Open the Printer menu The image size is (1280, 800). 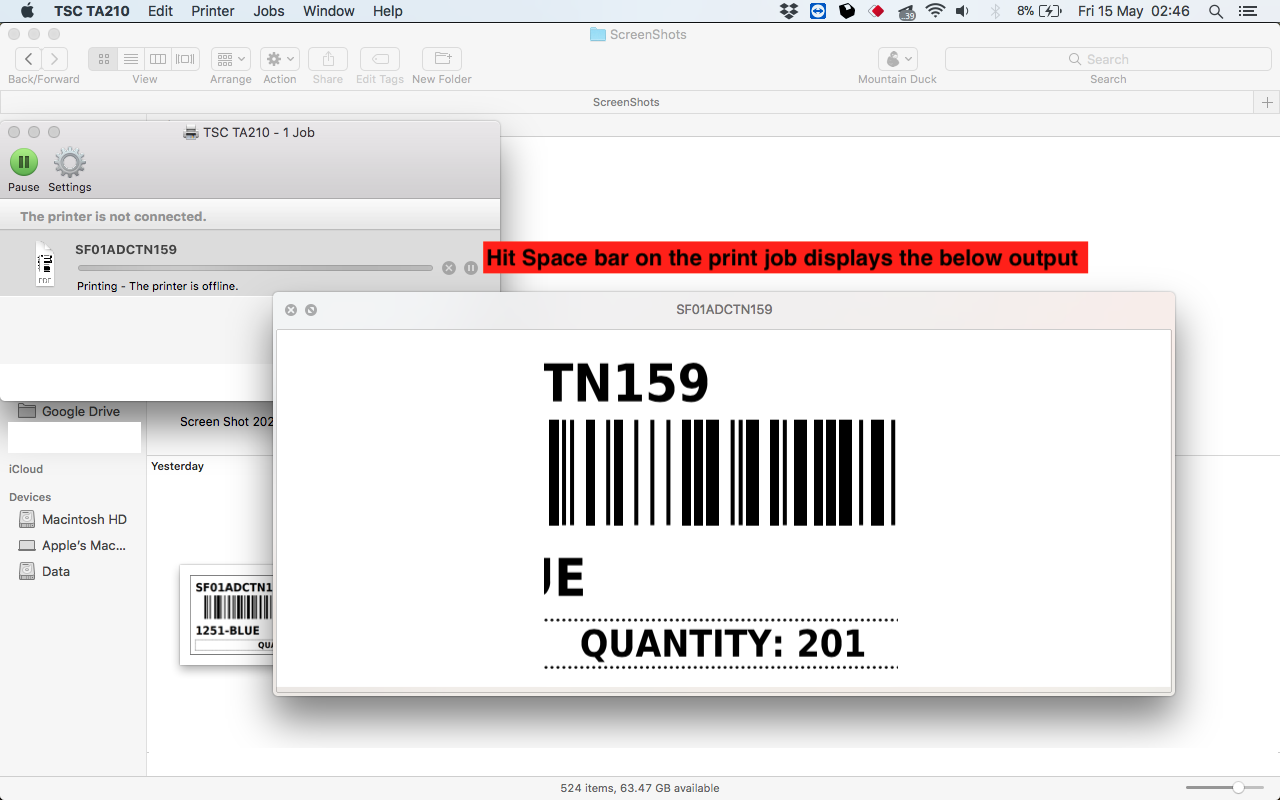click(x=212, y=11)
